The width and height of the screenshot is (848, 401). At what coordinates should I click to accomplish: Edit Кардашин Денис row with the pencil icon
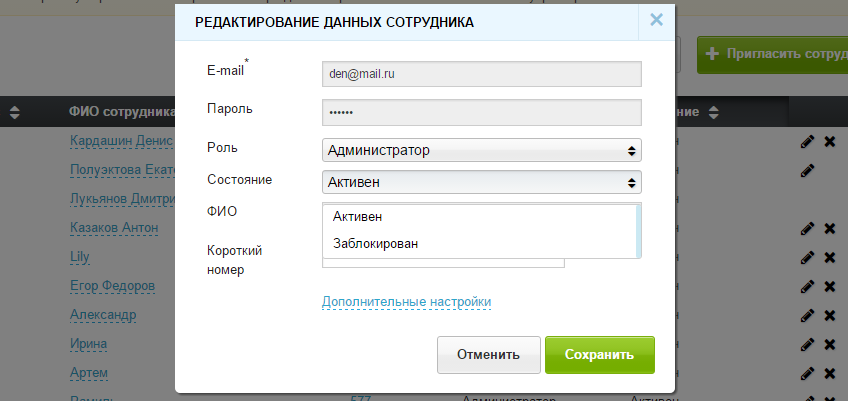click(807, 142)
